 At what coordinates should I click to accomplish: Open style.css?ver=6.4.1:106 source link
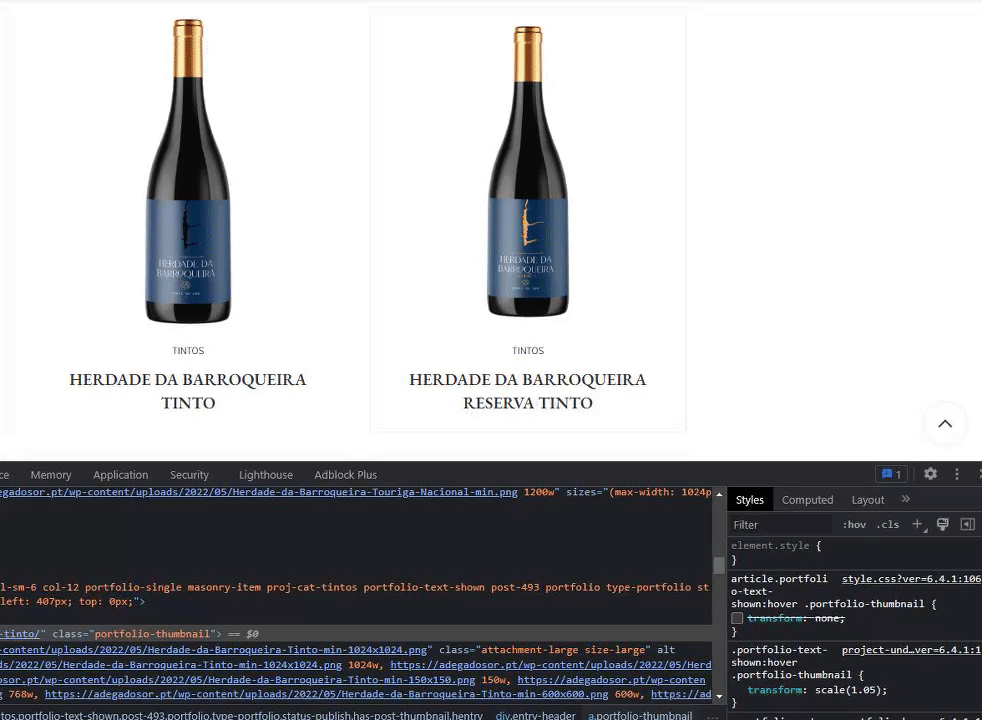tap(911, 579)
